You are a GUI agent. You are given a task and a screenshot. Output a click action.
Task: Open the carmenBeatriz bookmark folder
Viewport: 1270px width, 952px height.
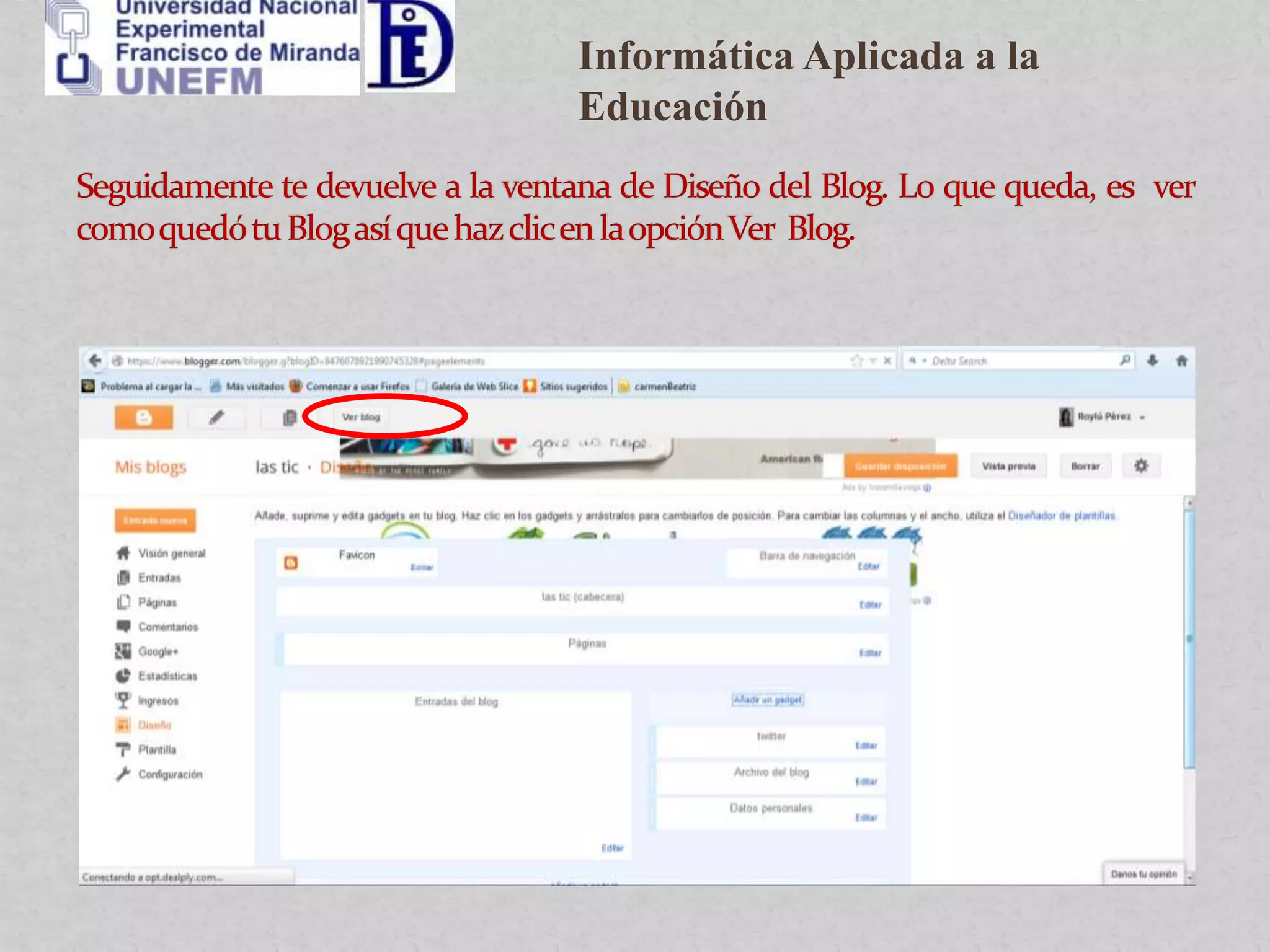pos(657,386)
